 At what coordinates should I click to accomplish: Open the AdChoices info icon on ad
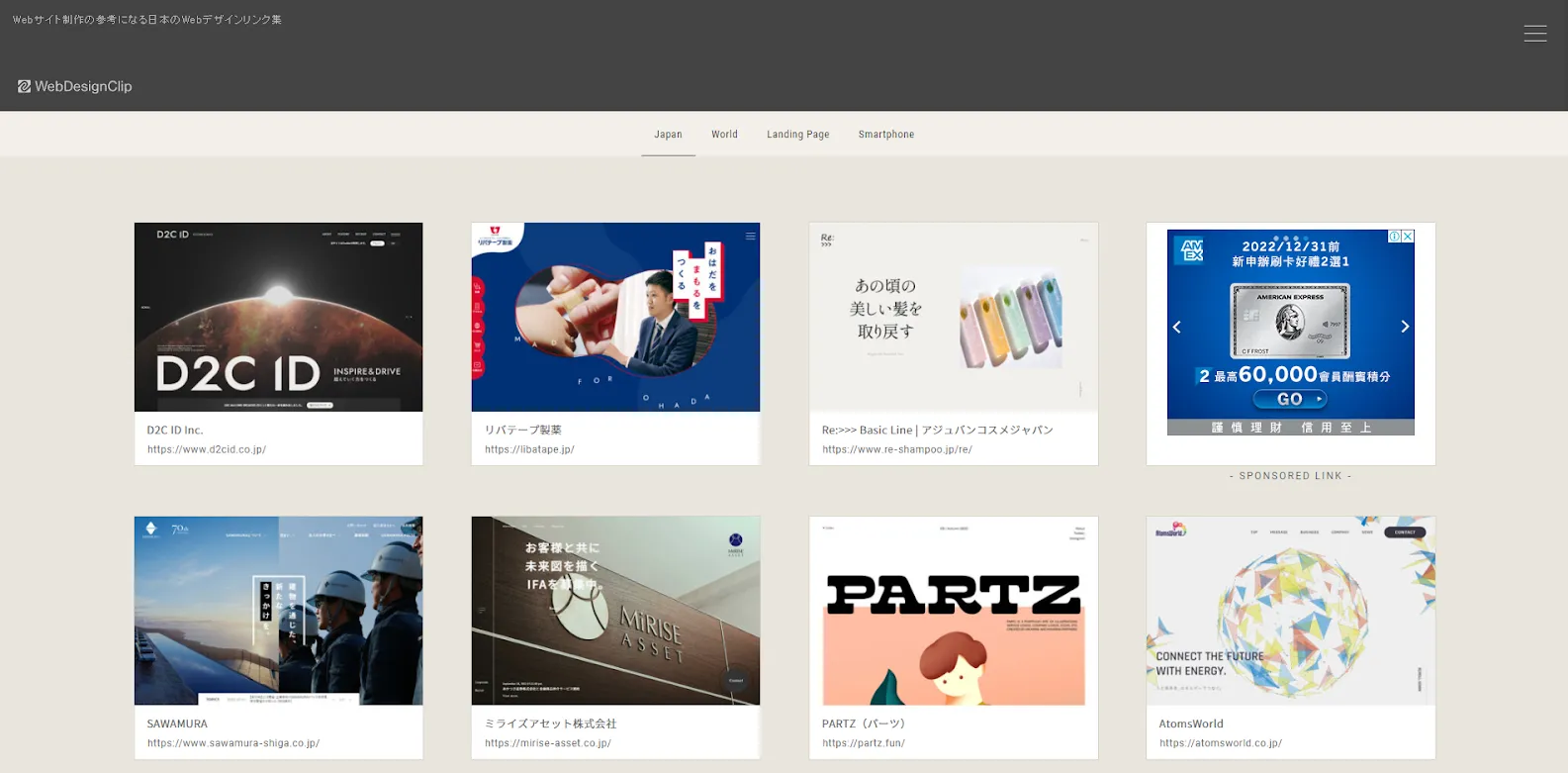[1394, 237]
